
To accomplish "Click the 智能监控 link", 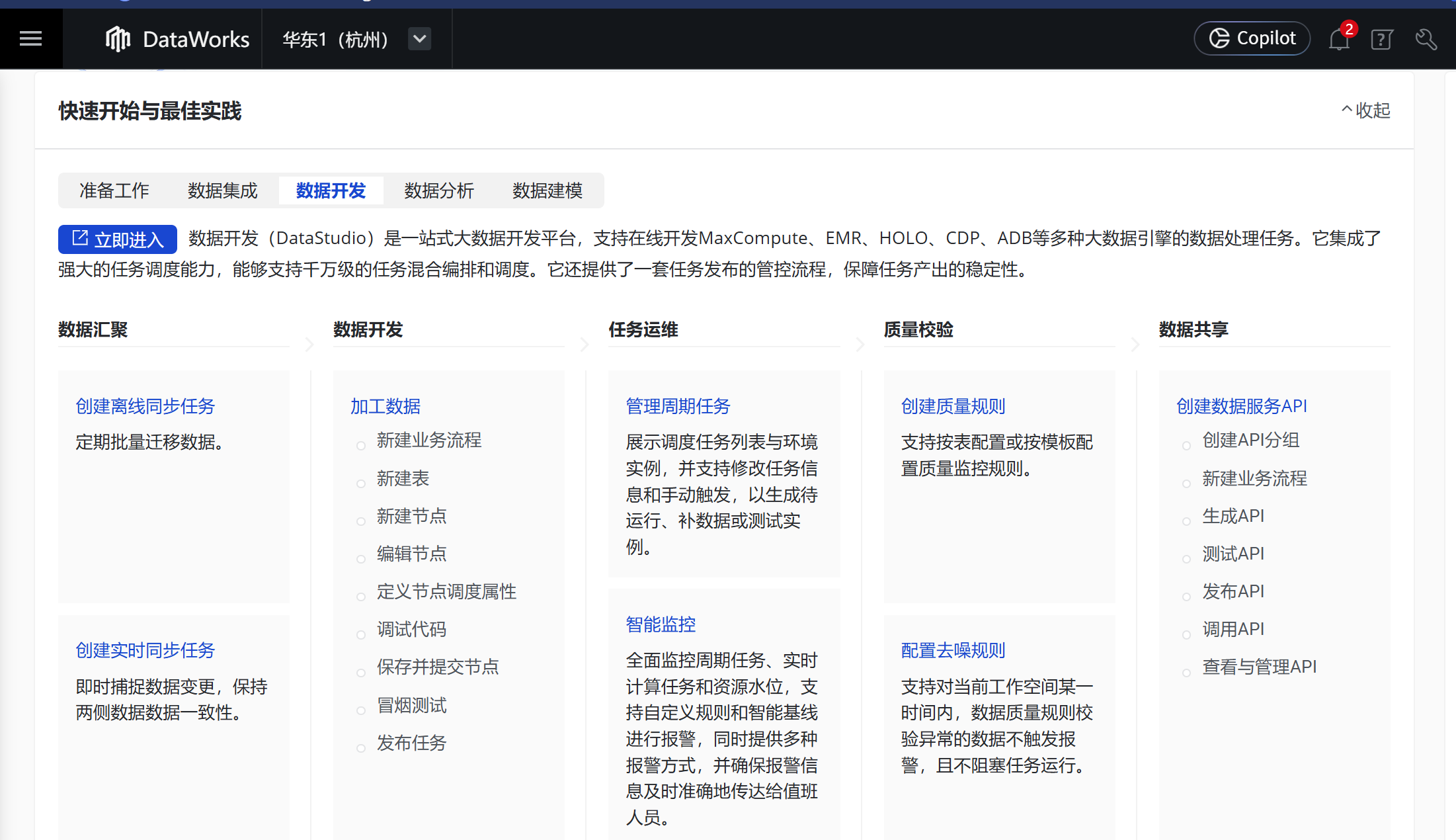I will coord(660,623).
